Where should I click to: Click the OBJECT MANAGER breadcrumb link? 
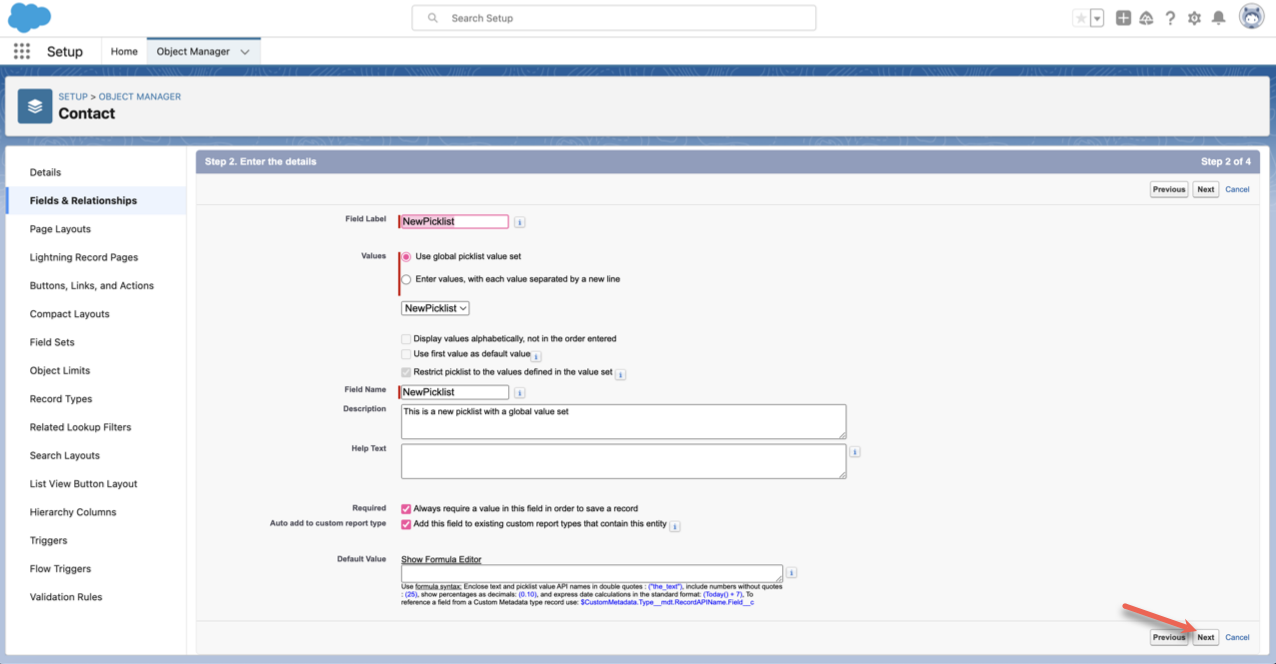tap(140, 97)
